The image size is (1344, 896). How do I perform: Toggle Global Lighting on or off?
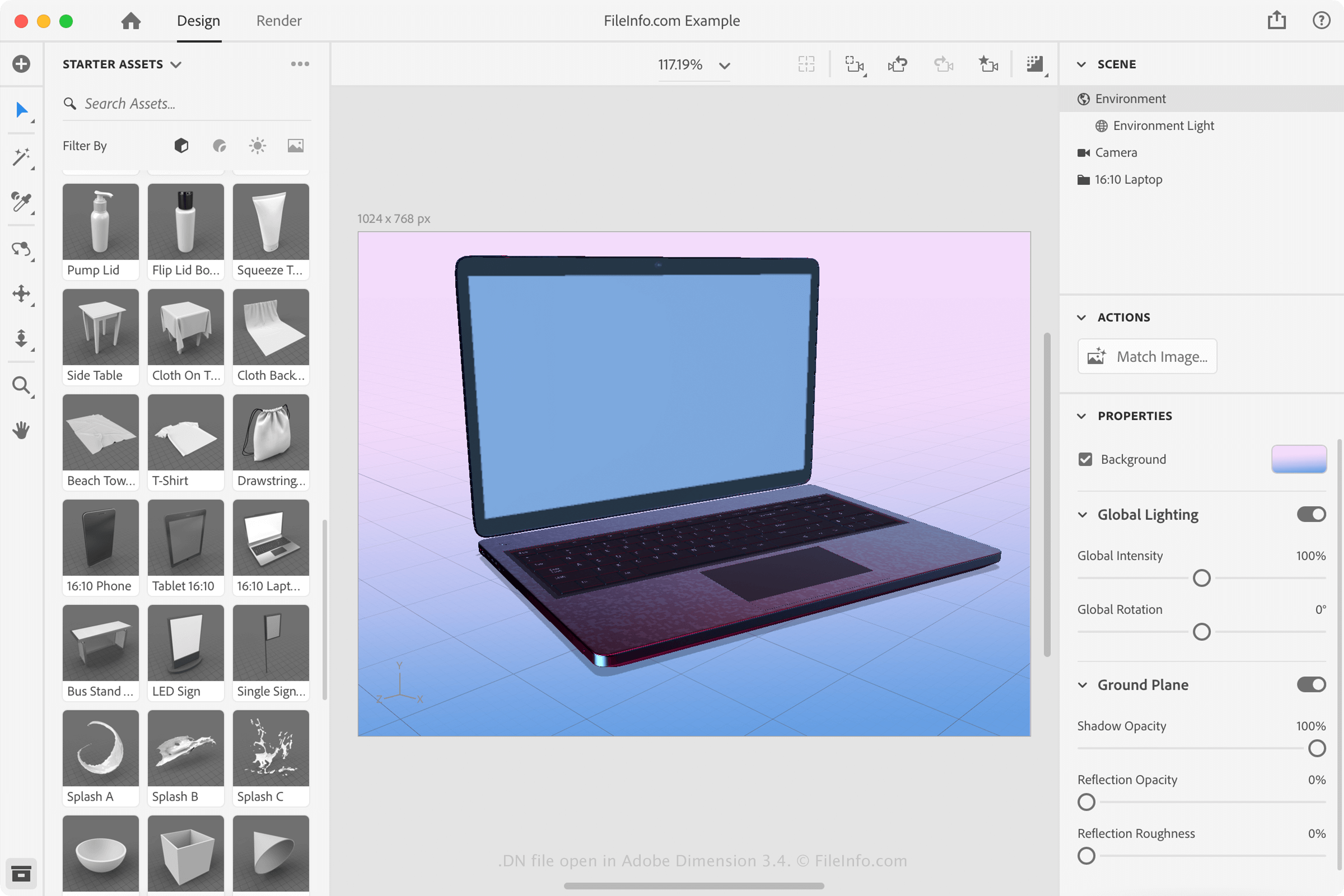[1311, 514]
